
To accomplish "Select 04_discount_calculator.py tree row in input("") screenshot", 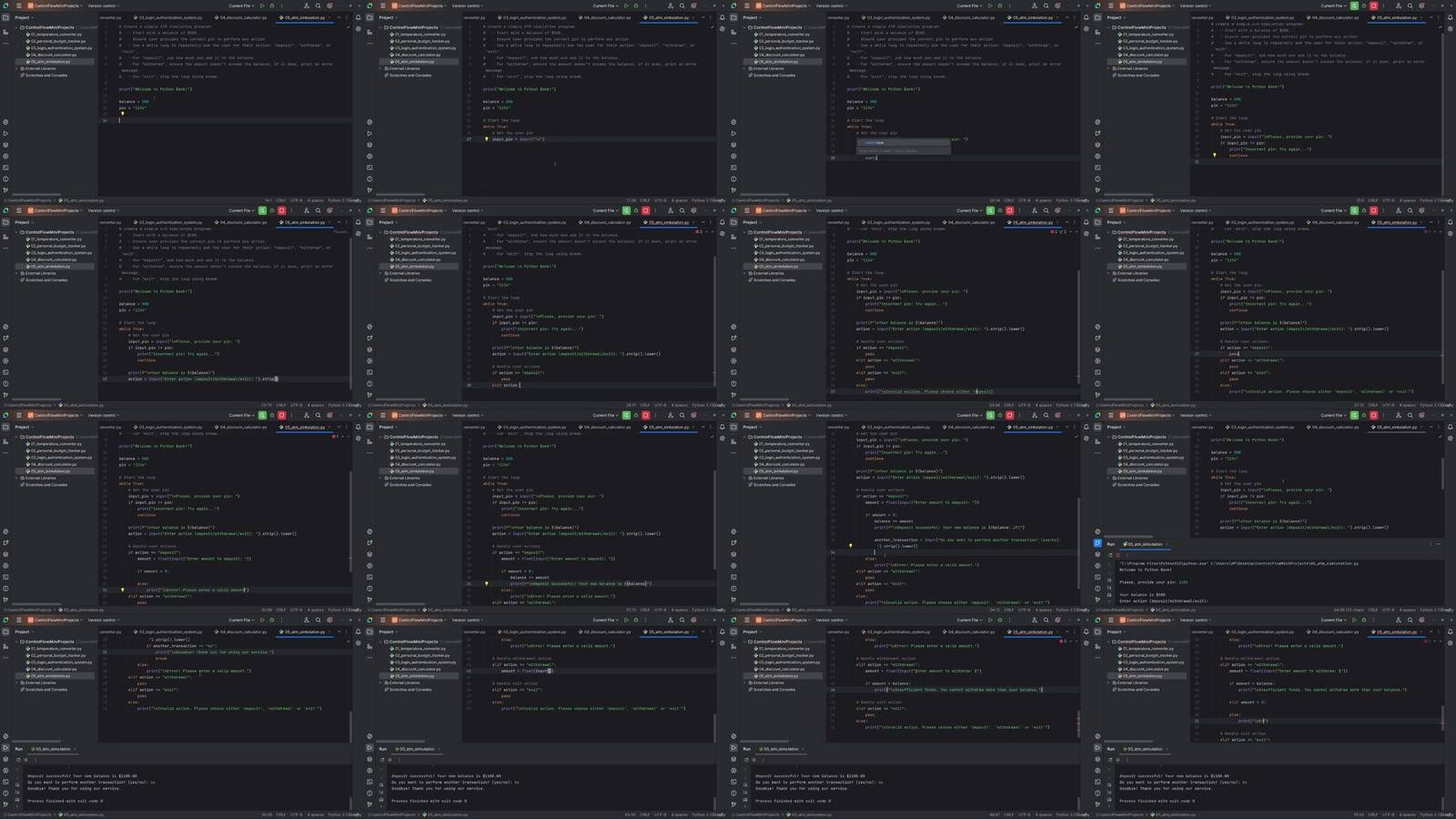I will [x=419, y=55].
